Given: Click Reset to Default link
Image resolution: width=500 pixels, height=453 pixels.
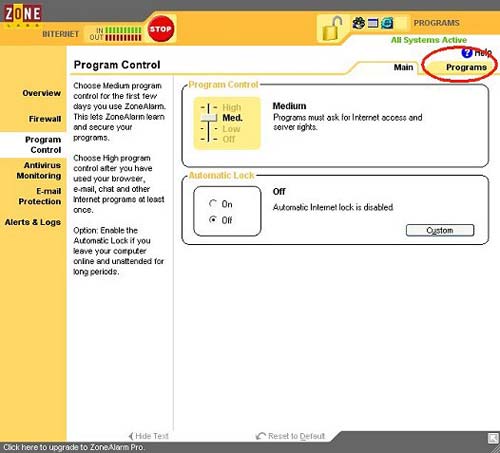Looking at the screenshot, I should [x=290, y=436].
